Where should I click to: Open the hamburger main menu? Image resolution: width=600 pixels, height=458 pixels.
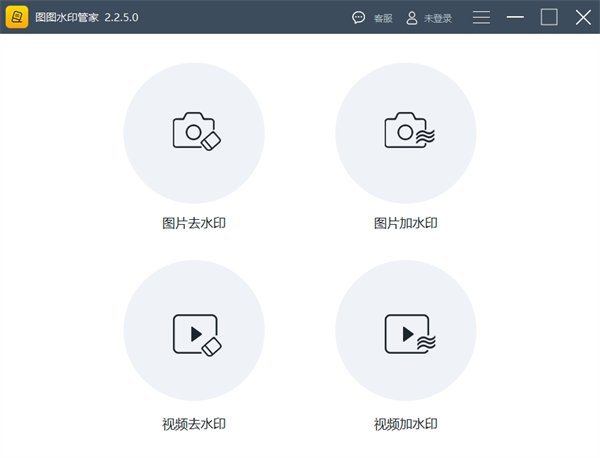481,17
